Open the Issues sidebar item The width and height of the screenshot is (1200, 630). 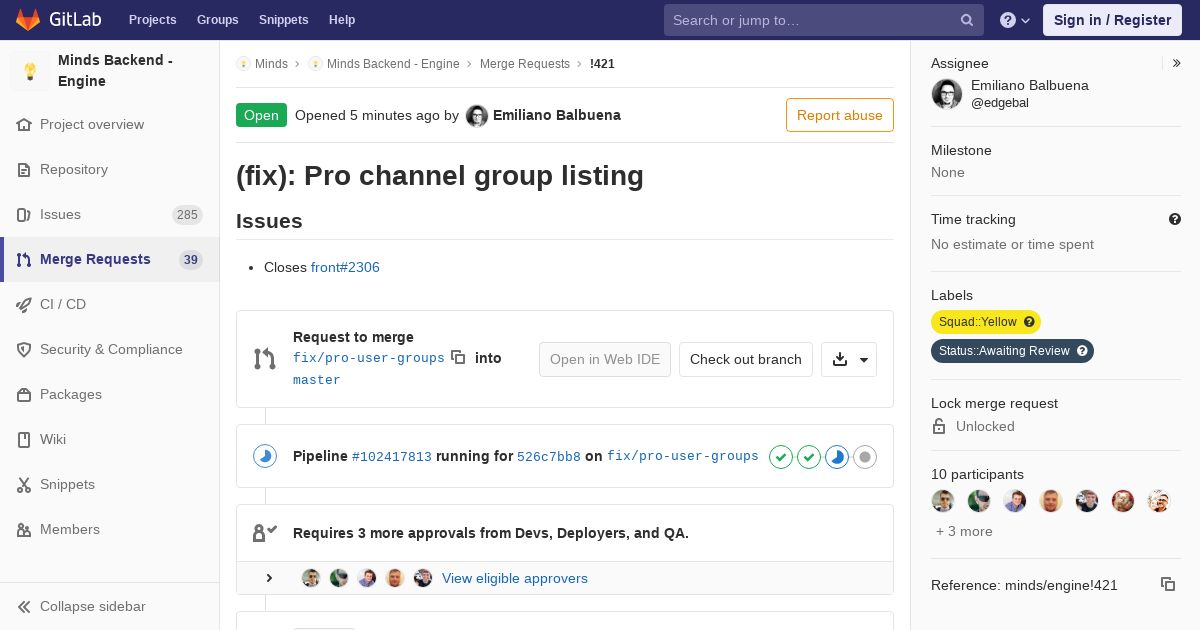pyautogui.click(x=60, y=214)
